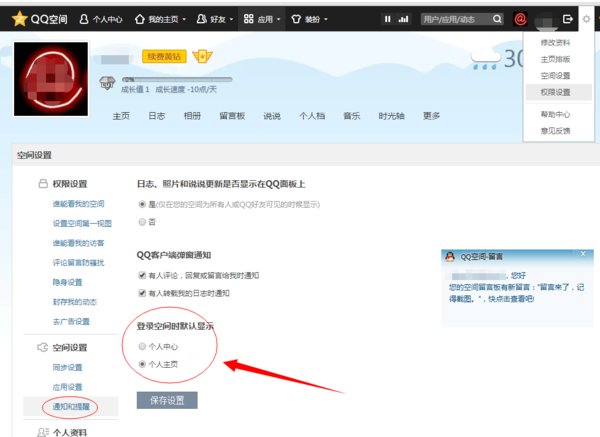The image size is (600, 437).
Task: Open the 日志 tab
Action: pos(157,116)
